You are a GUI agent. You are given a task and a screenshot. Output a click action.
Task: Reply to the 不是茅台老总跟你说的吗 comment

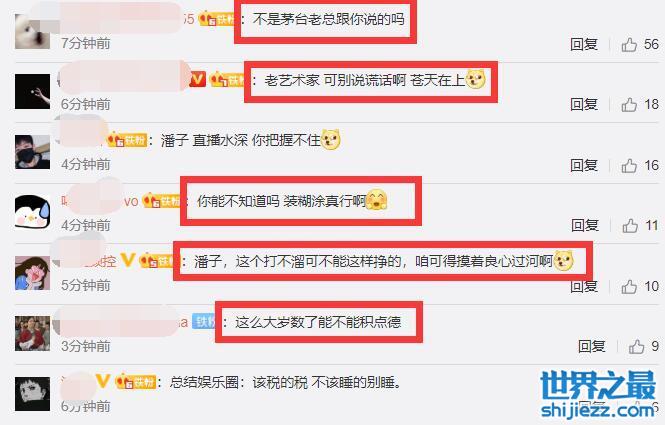[584, 44]
